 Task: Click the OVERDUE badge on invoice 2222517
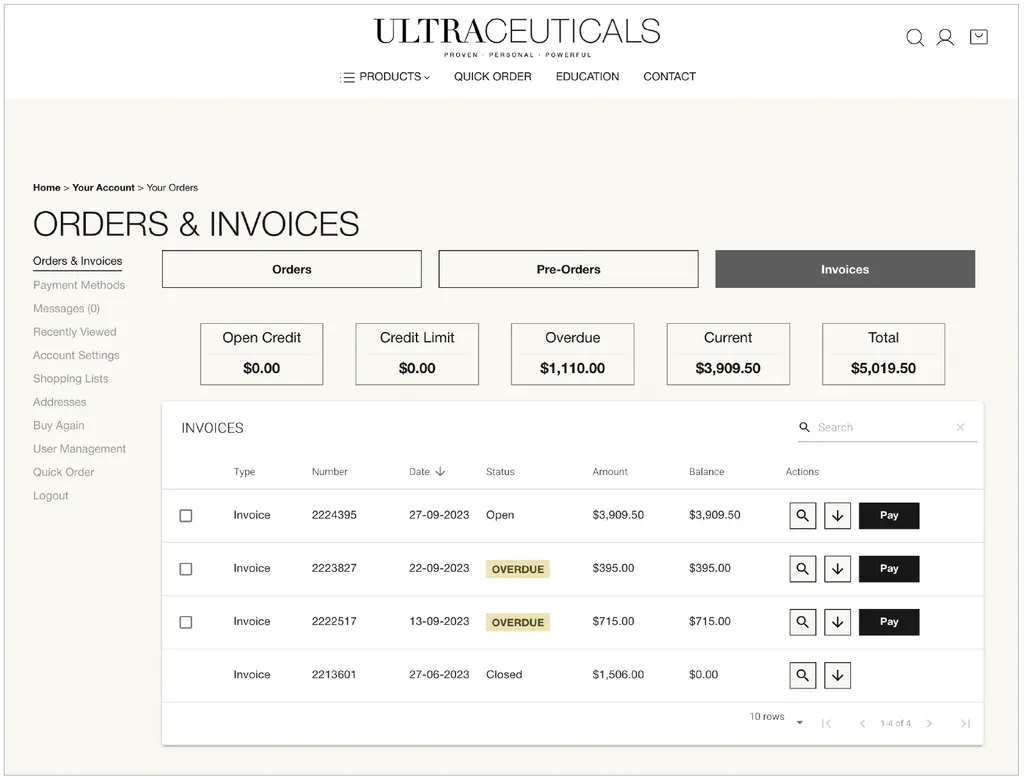click(x=518, y=622)
